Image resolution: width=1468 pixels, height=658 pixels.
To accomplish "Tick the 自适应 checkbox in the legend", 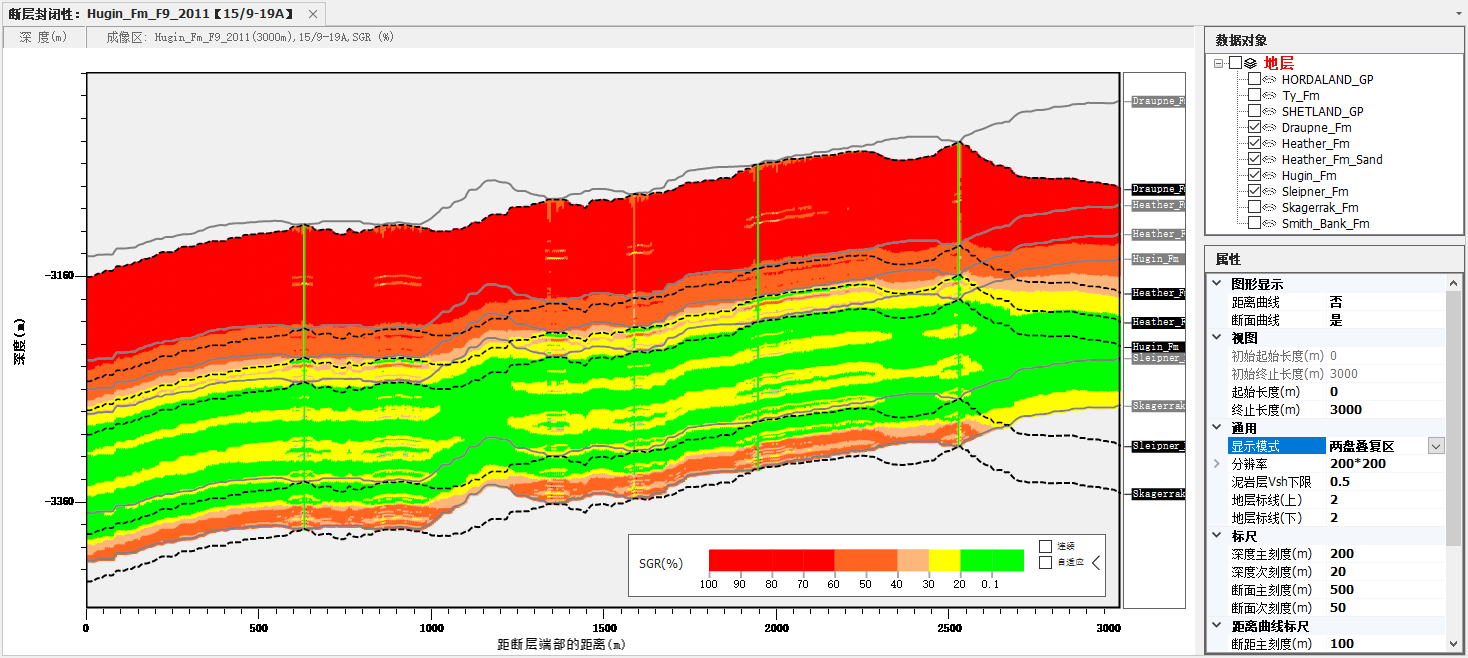I will point(1045,562).
